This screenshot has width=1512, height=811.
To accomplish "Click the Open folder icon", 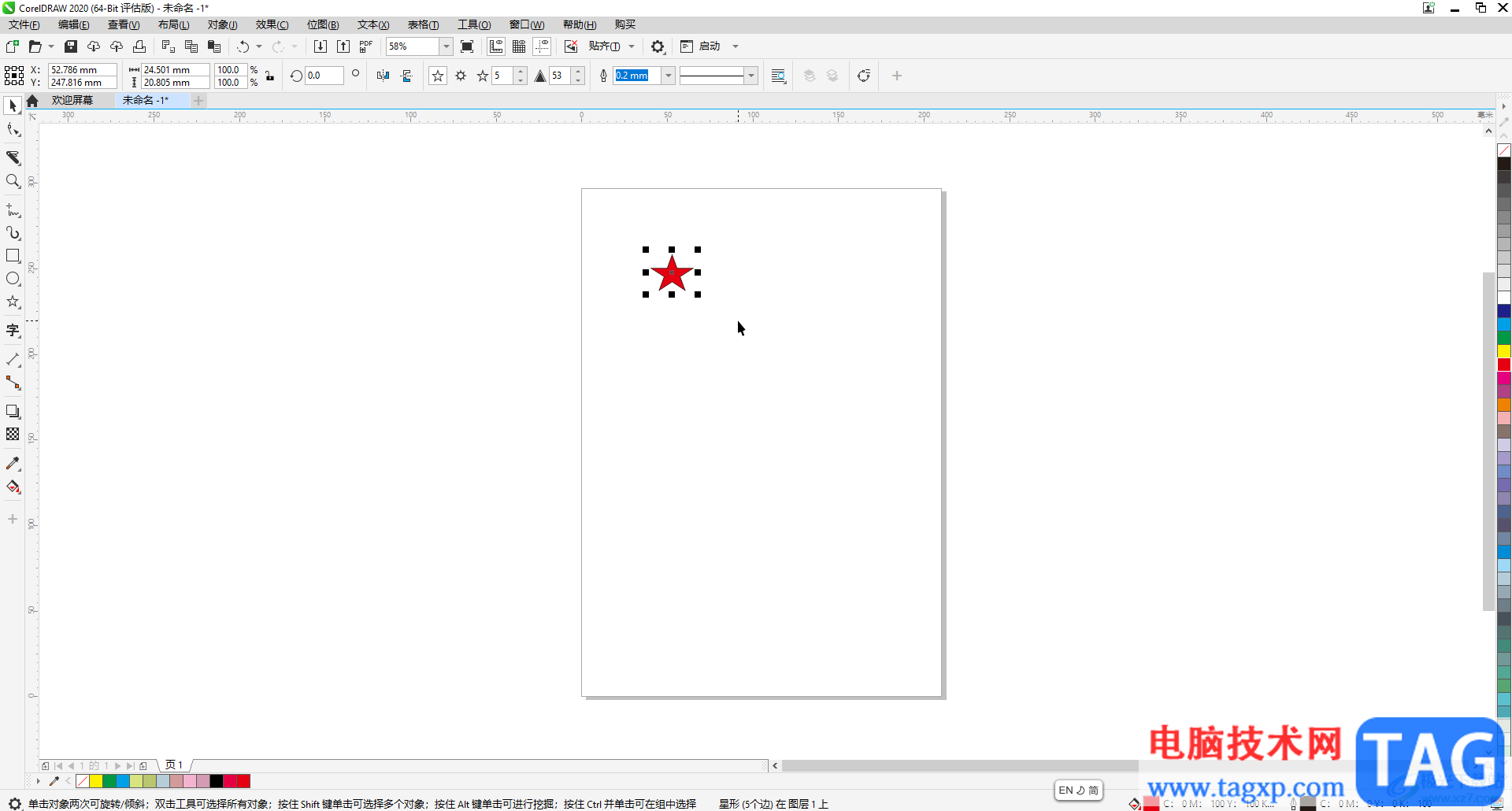I will tap(35, 46).
